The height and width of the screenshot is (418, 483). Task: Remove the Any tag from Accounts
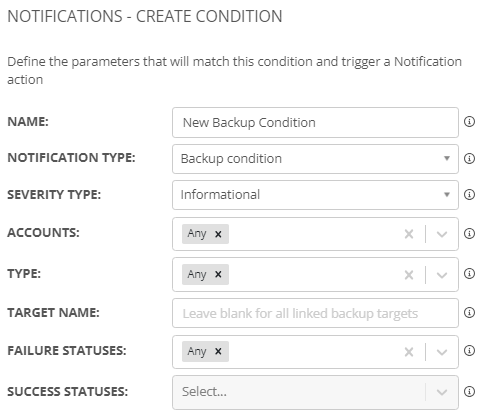coord(218,234)
